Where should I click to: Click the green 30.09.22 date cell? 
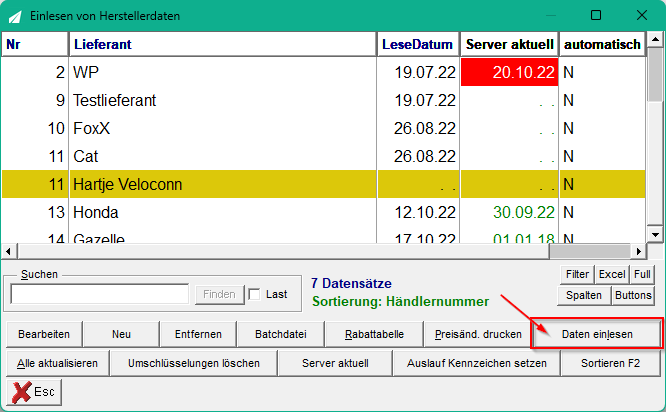point(509,212)
